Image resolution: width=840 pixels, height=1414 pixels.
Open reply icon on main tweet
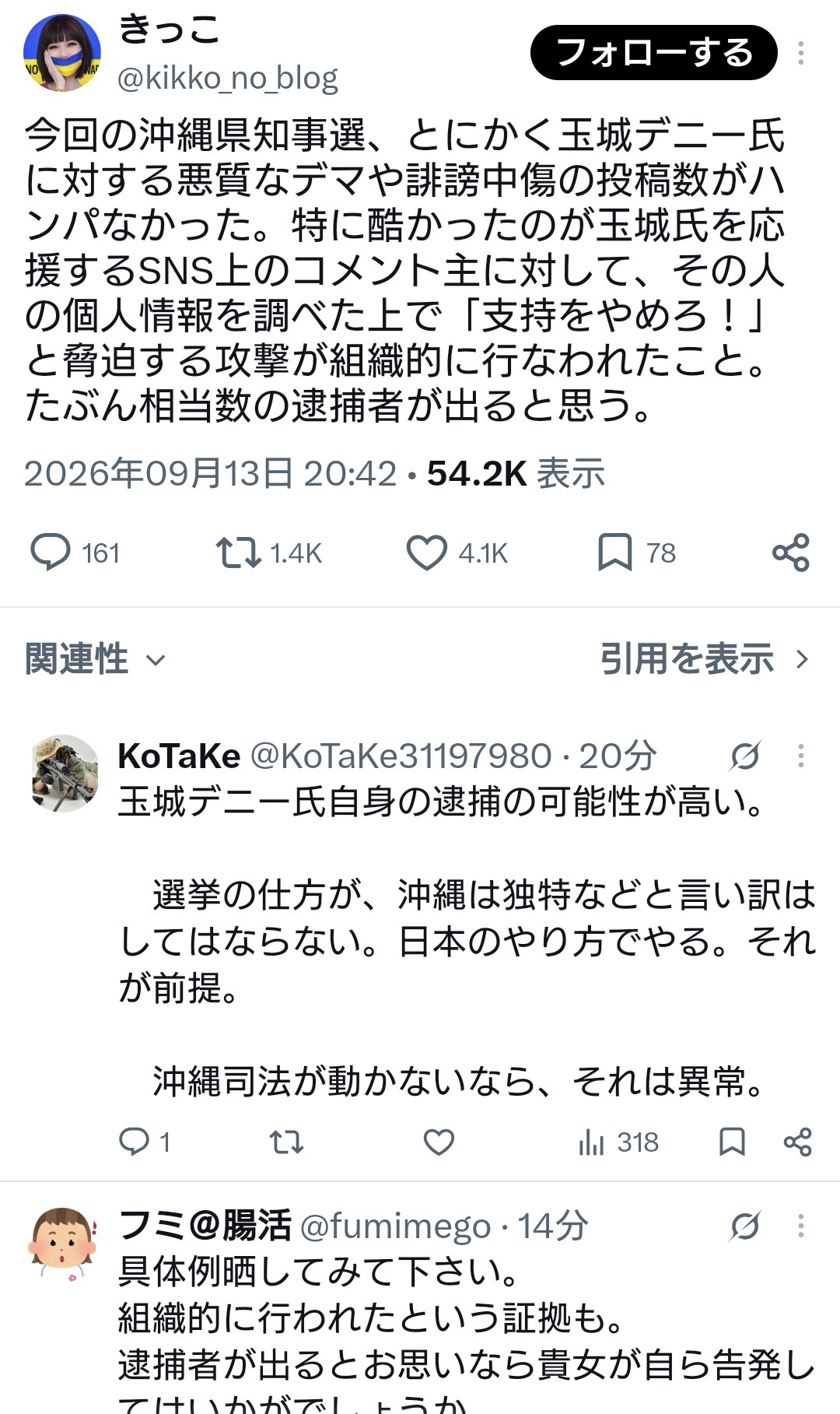click(51, 553)
